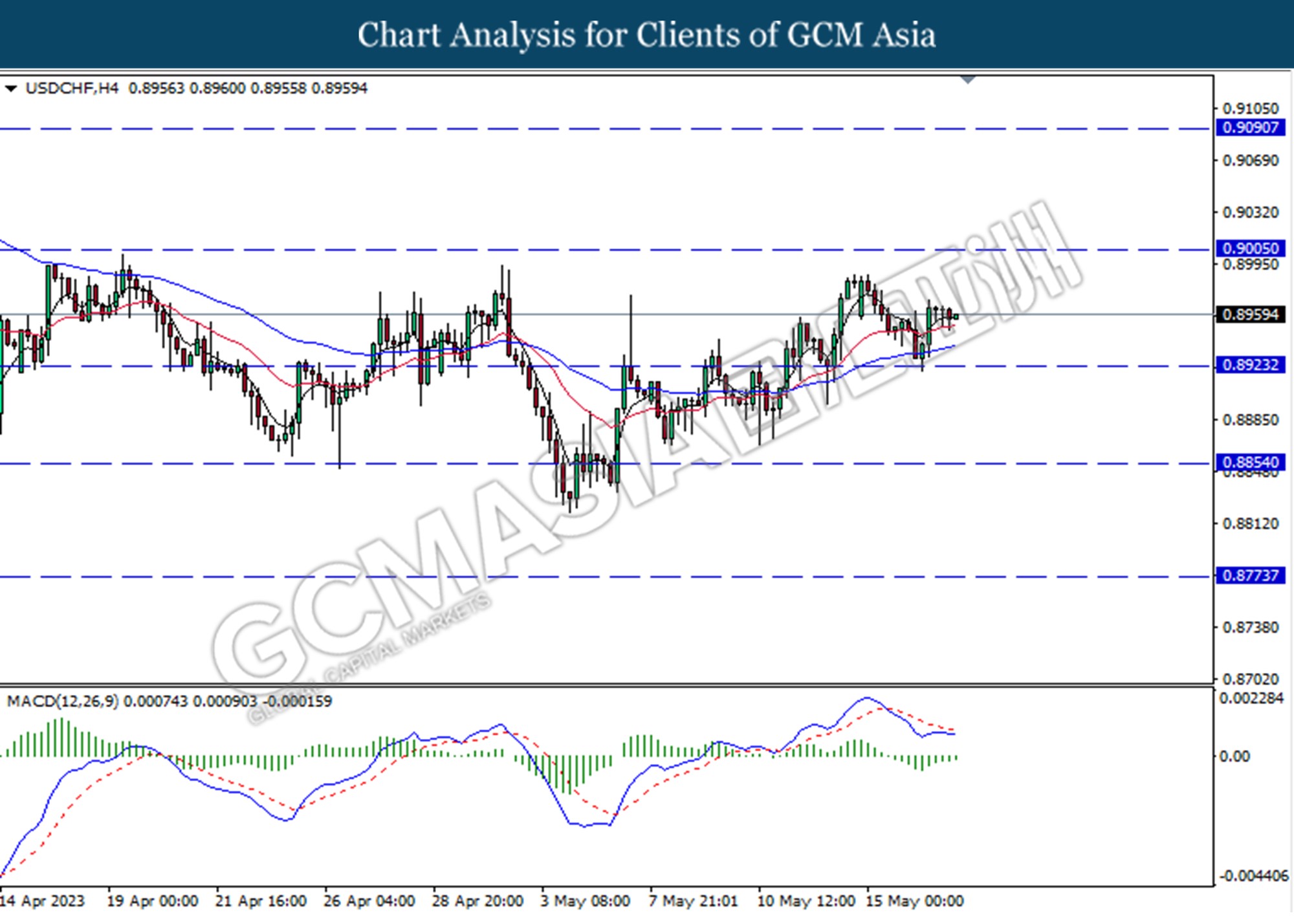
Task: Click the Chart Analysis for Clients title
Action: pos(647,34)
